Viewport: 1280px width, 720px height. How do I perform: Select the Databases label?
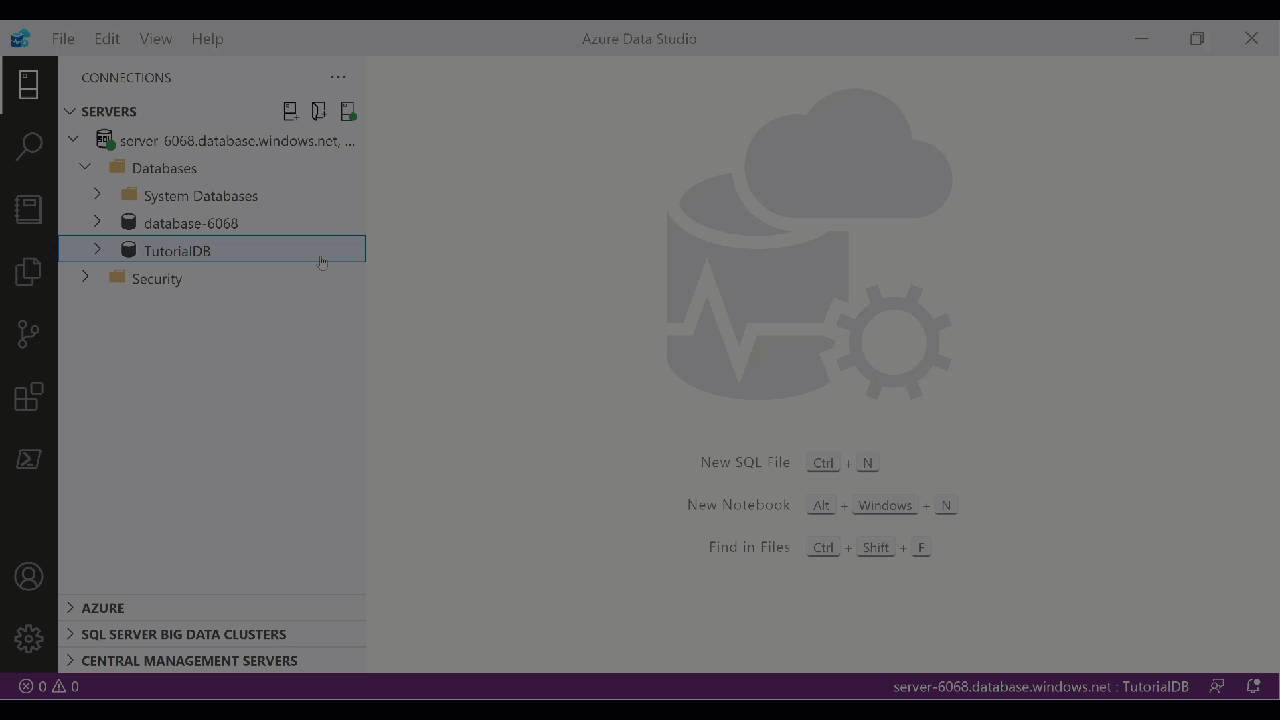164,168
